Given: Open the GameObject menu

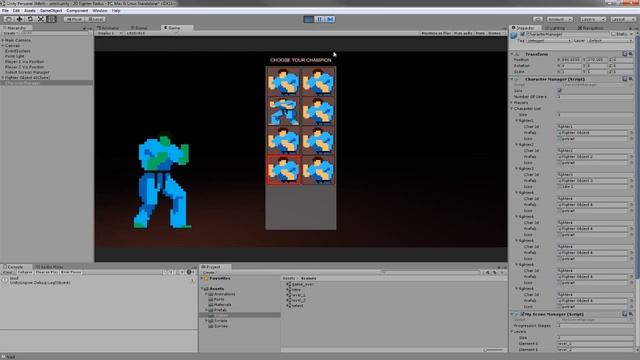Looking at the screenshot, I should [51, 11].
